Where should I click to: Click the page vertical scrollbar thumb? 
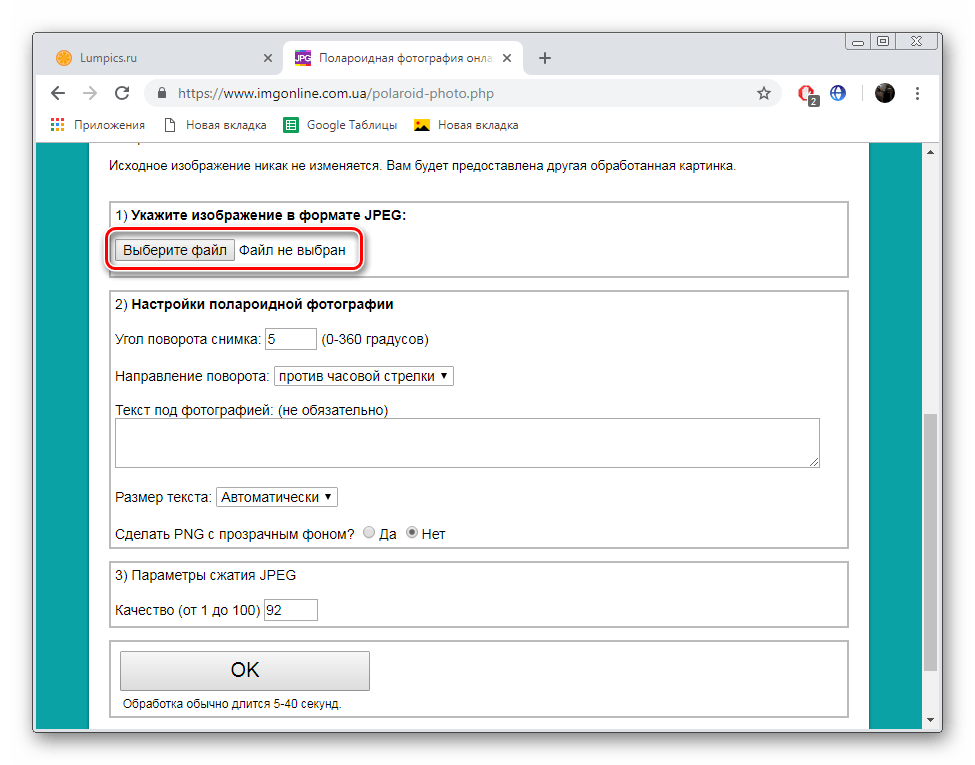930,540
